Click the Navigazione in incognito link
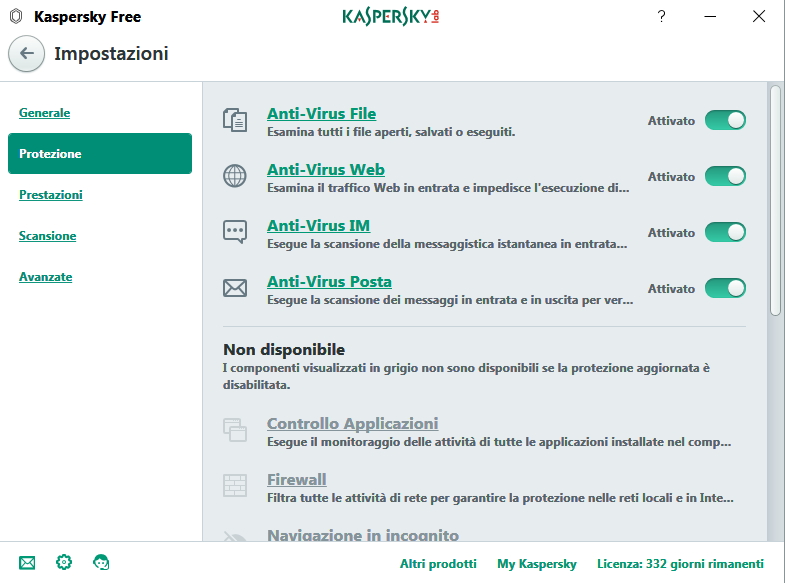This screenshot has width=785, height=583. (x=363, y=534)
